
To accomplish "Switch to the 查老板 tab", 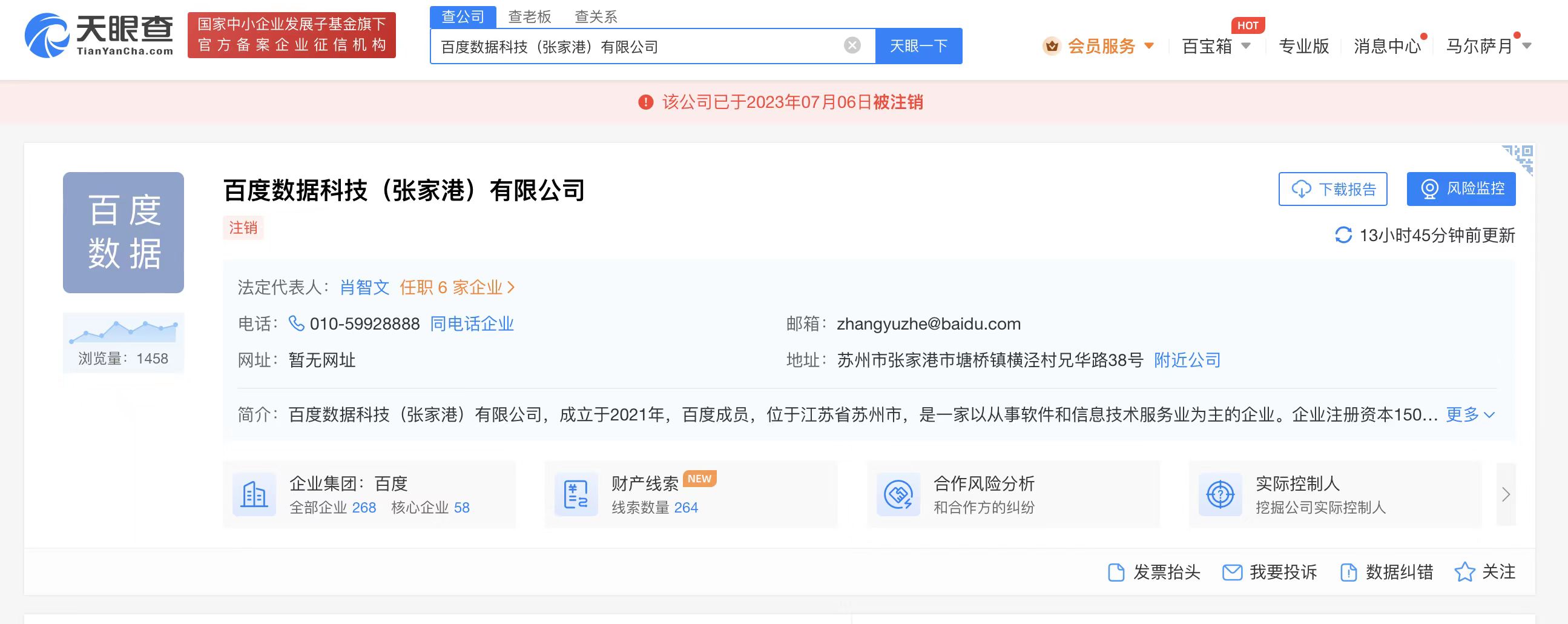I will click(529, 16).
